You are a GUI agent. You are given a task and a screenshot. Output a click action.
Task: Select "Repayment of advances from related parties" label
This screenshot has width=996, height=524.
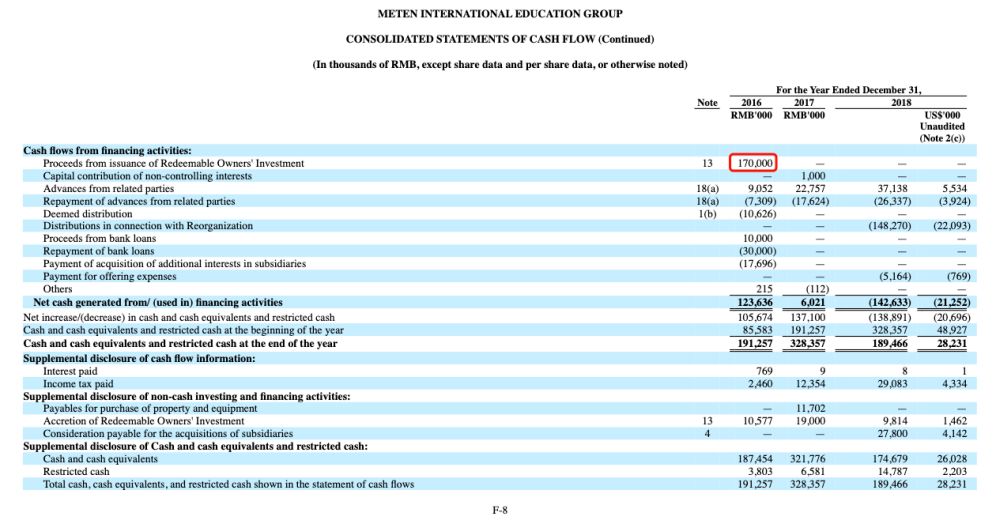point(139,201)
